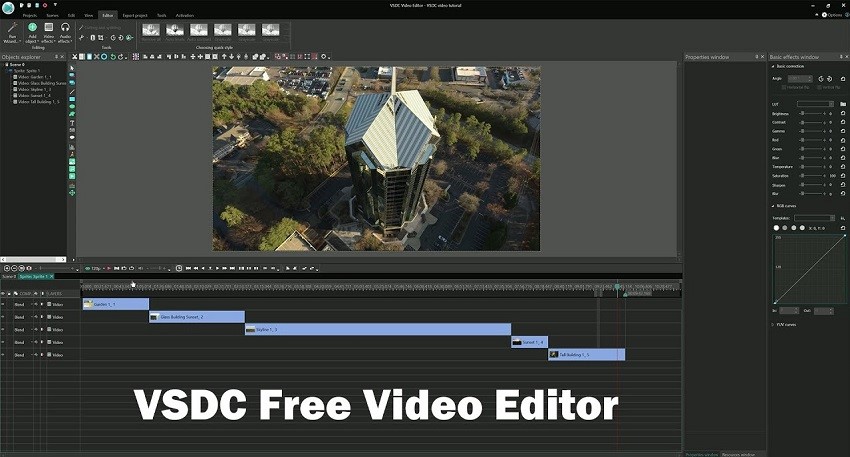Toggle visibility eye of Tall Building layer row
850x457 pixels.
point(3,355)
